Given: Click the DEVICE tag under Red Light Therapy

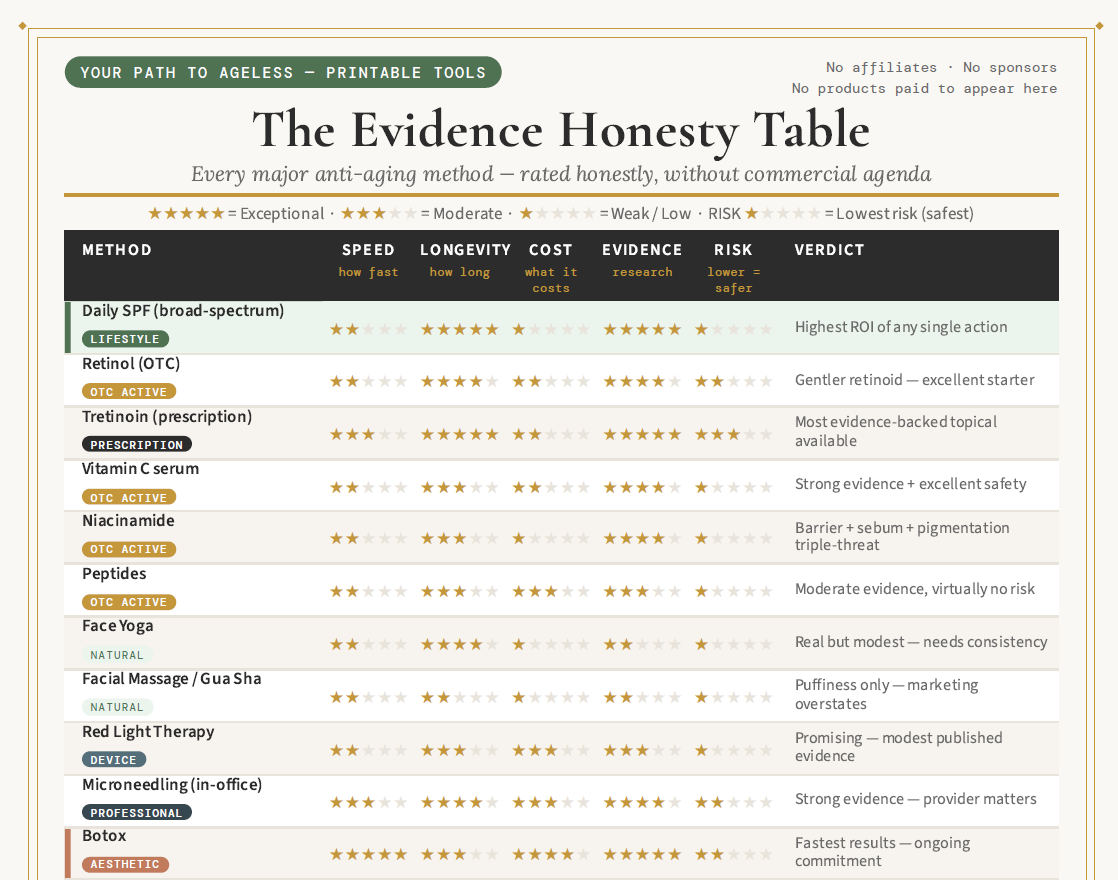Looking at the screenshot, I should (113, 759).
